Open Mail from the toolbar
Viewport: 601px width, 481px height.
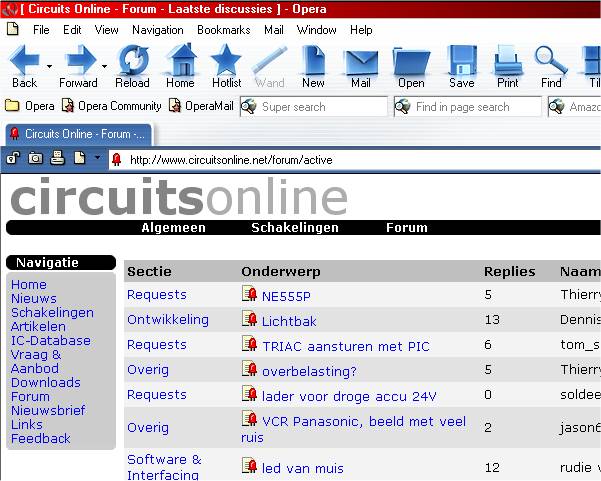[360, 63]
